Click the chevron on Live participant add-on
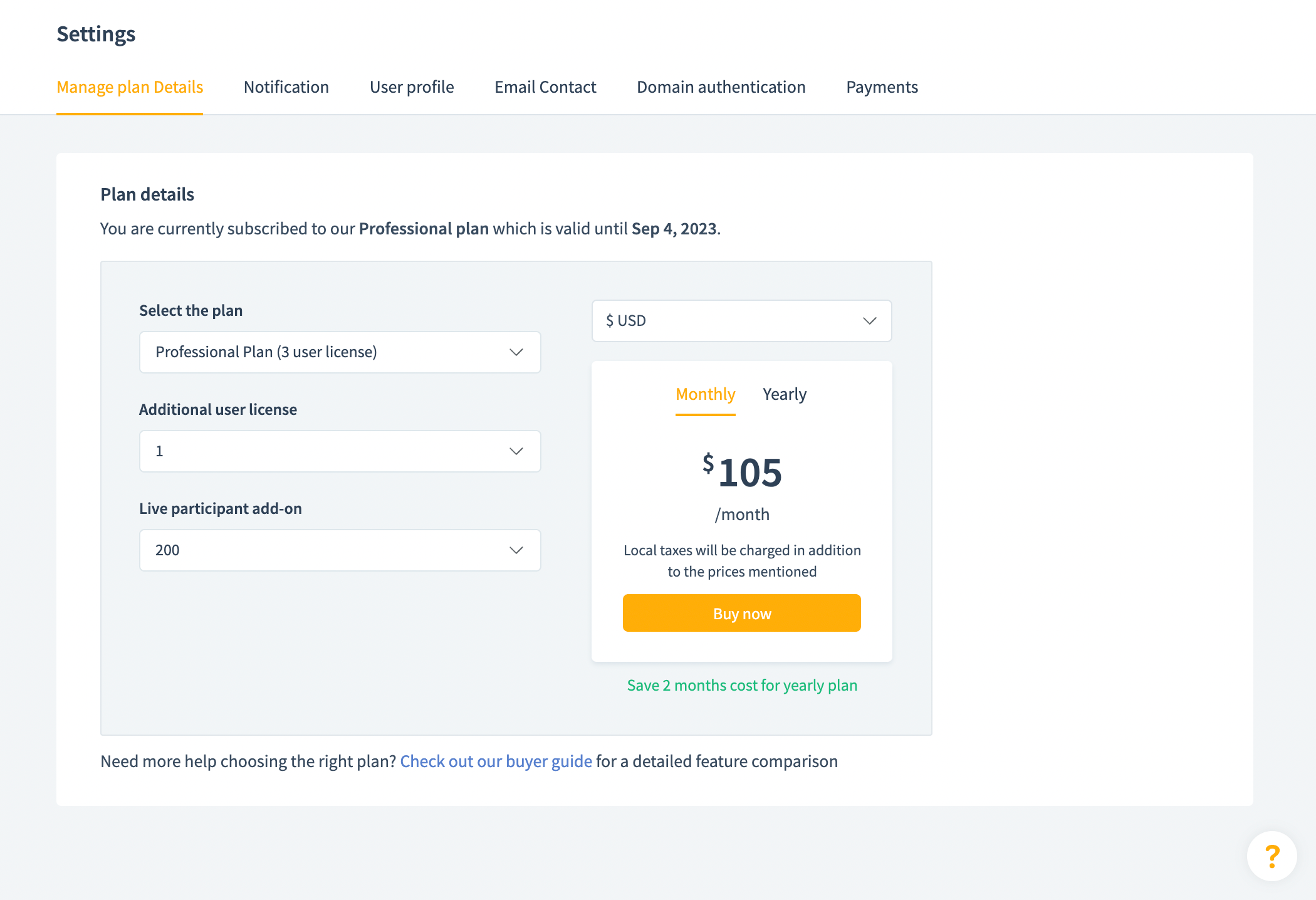The height and width of the screenshot is (900, 1316). coord(516,550)
